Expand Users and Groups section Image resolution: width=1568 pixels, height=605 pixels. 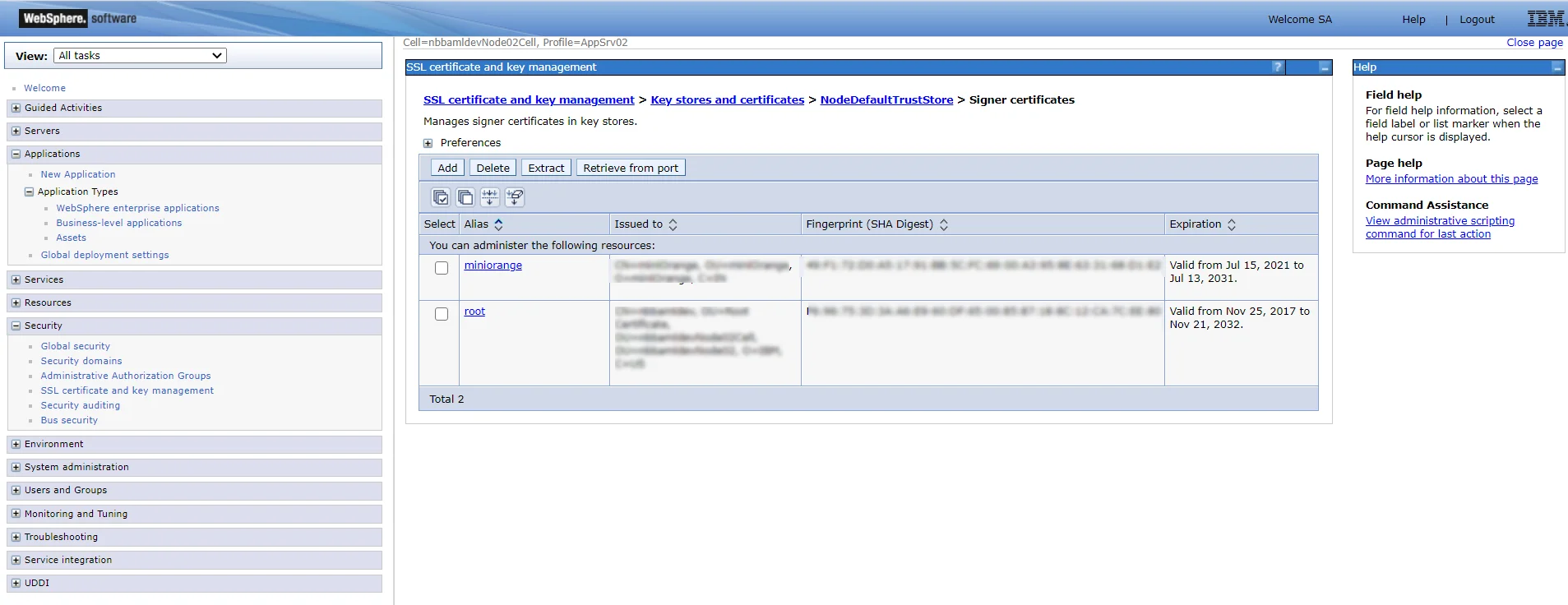(16, 490)
